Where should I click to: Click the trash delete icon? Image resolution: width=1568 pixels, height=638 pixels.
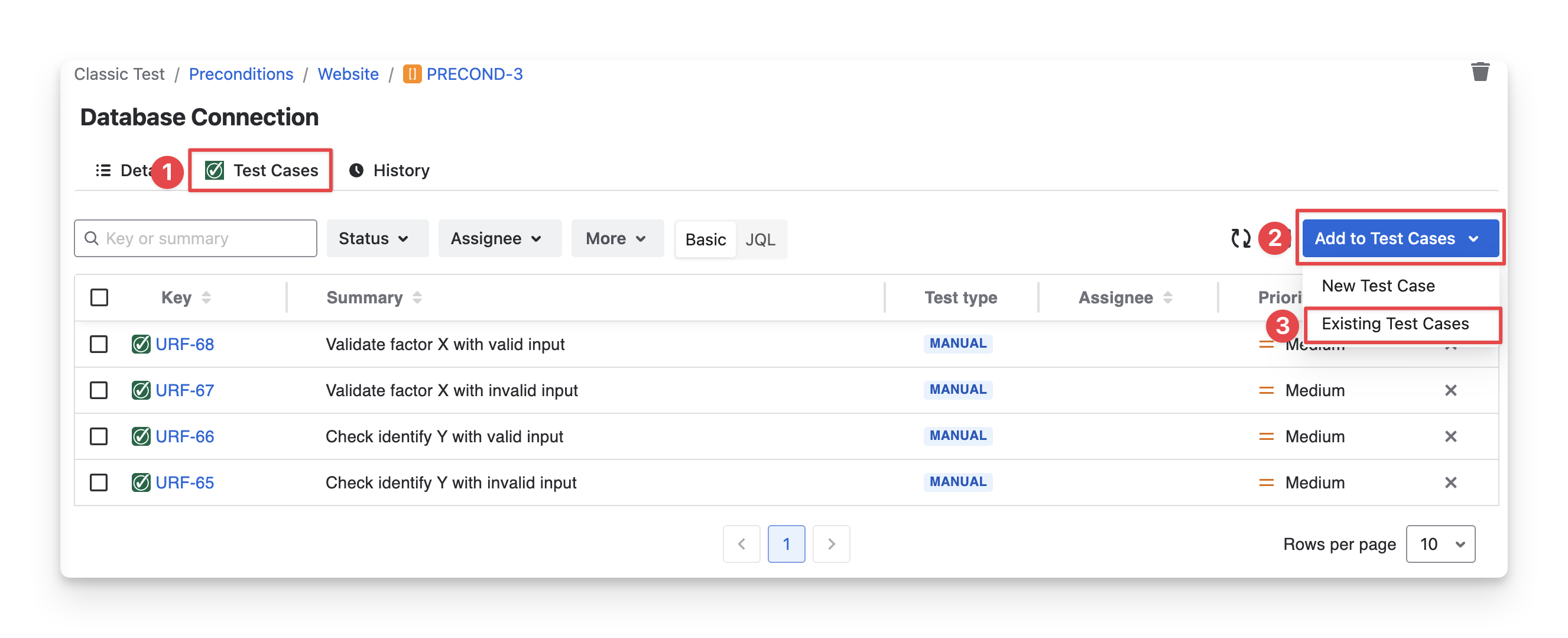click(1480, 73)
